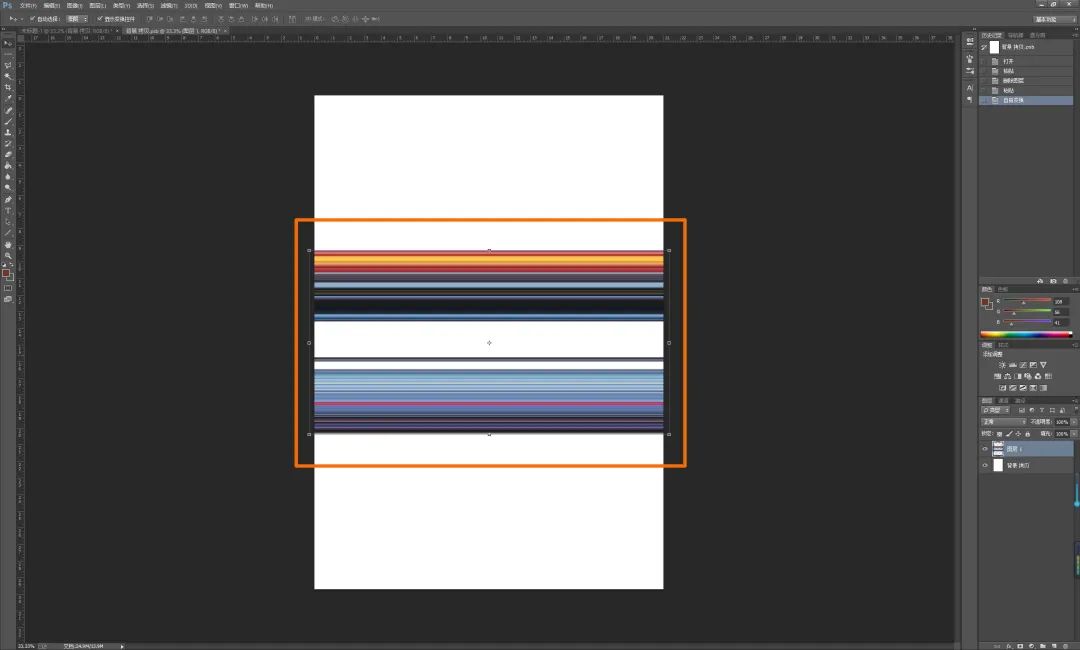Click the color spectrum ramp
This screenshot has height=650, width=1080.
[1026, 335]
